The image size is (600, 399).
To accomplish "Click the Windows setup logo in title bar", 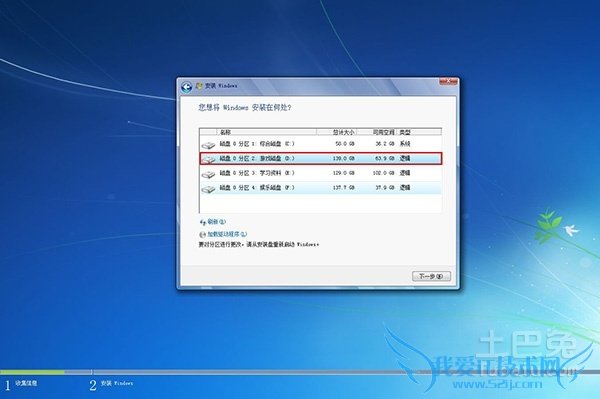I will pyautogui.click(x=199, y=86).
